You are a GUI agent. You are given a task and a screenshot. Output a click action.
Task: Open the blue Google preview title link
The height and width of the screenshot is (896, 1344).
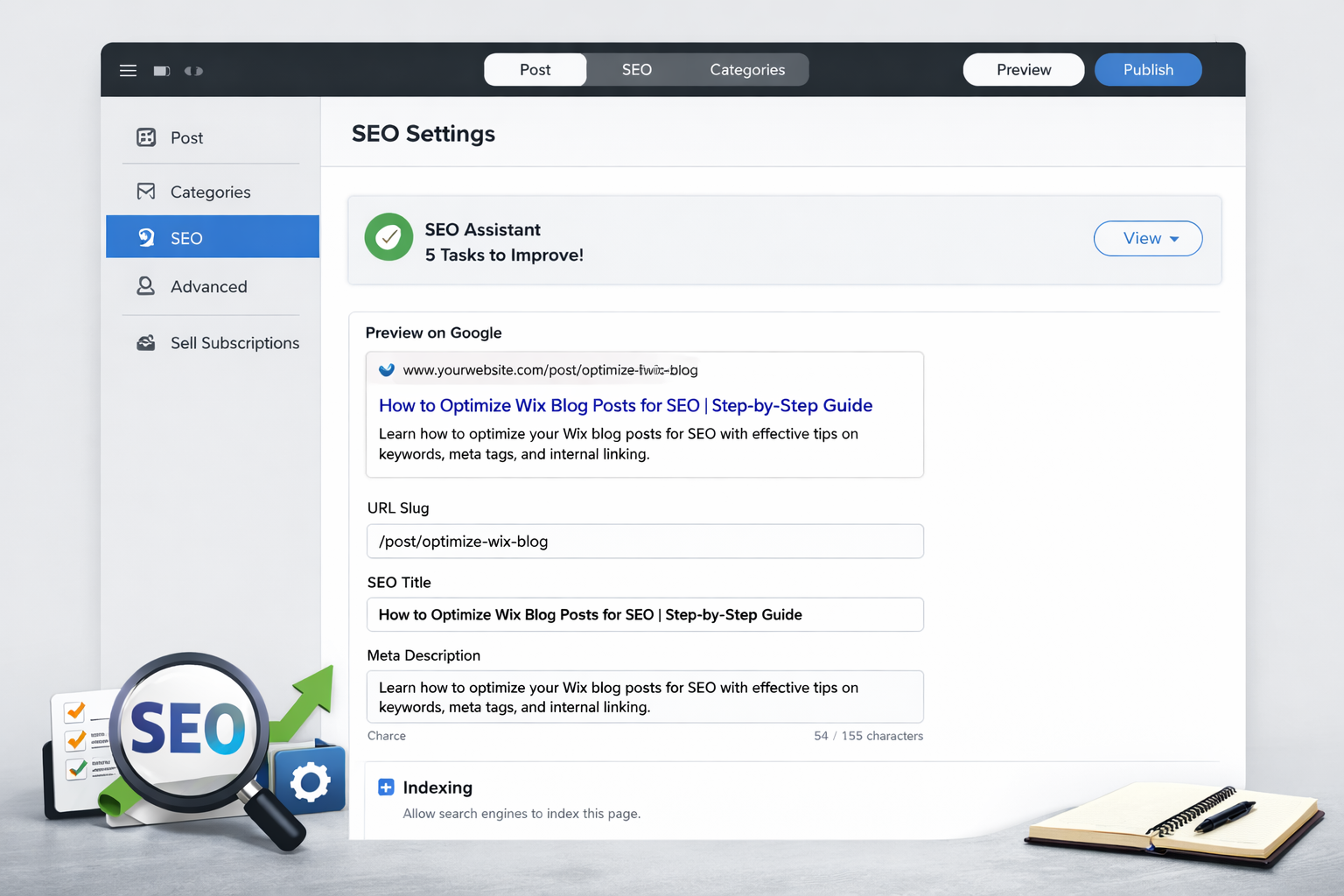[x=626, y=405]
